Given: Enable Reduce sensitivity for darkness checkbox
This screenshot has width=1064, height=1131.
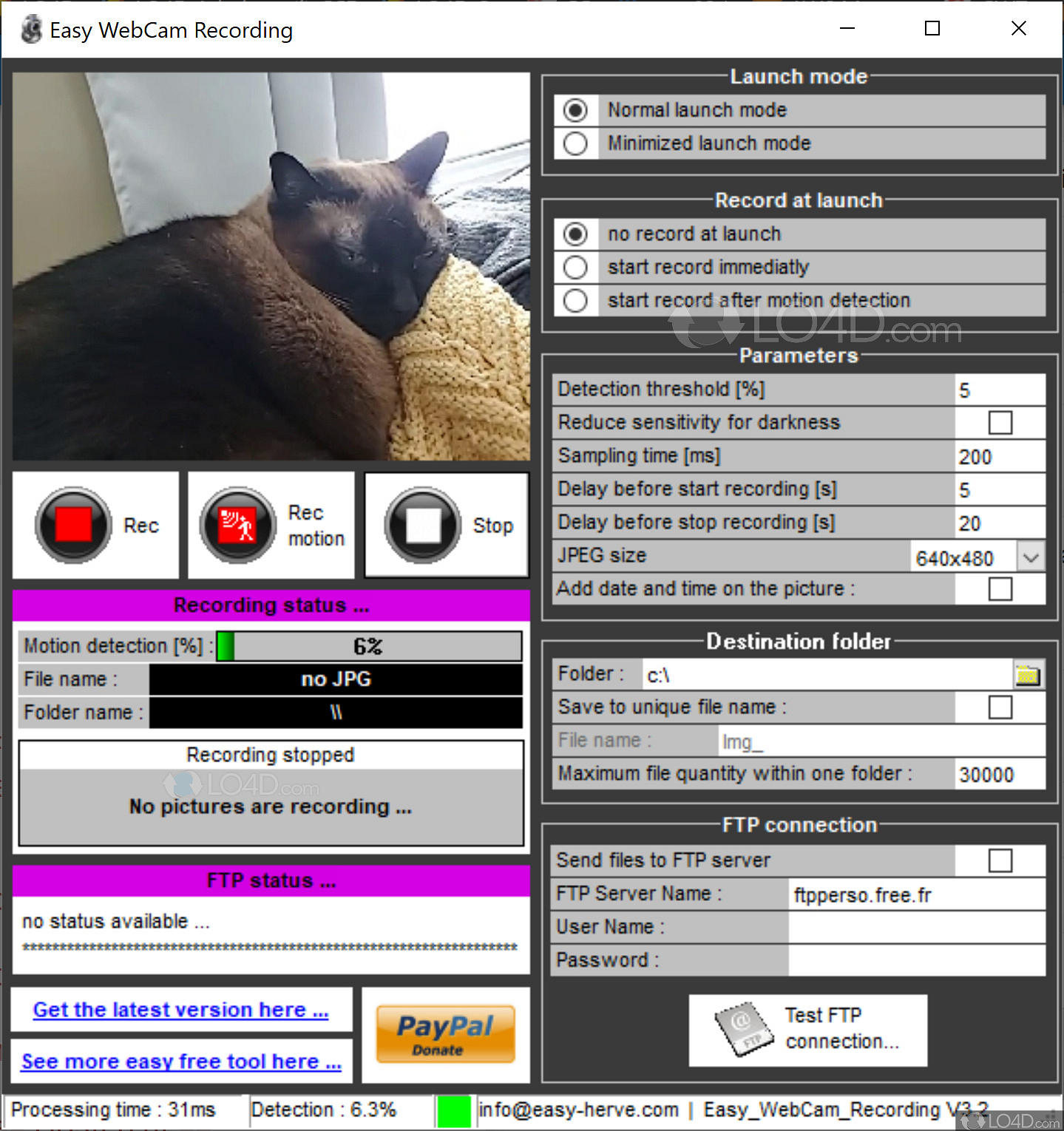Looking at the screenshot, I should 1000,423.
